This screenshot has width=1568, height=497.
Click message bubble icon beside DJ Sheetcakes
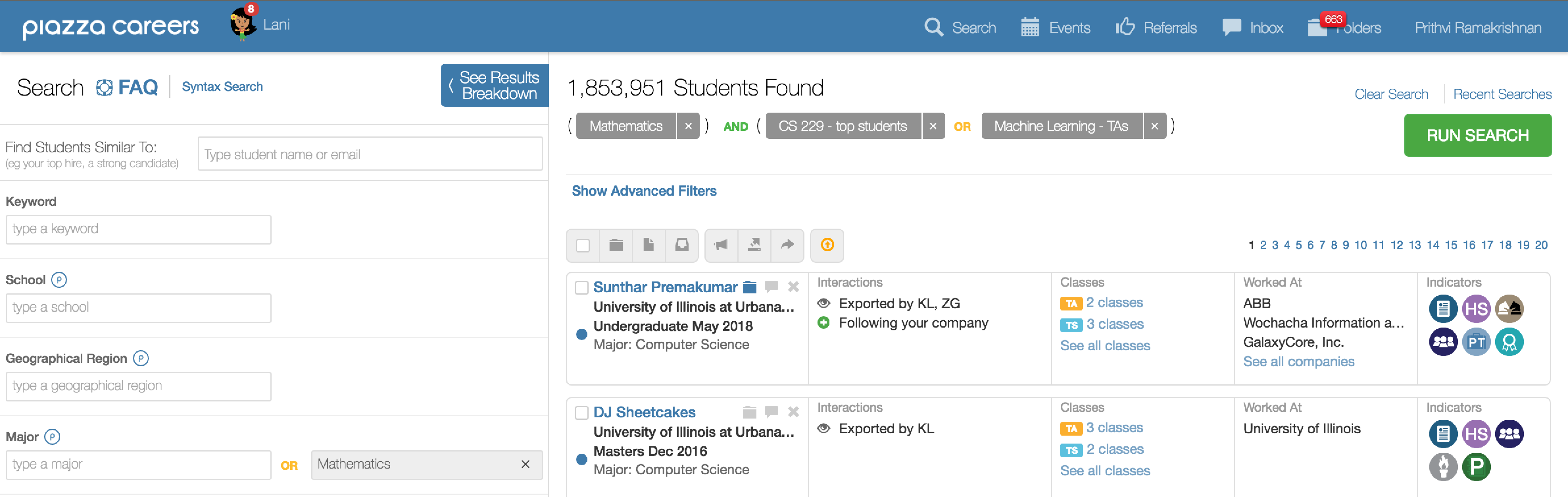click(x=771, y=412)
